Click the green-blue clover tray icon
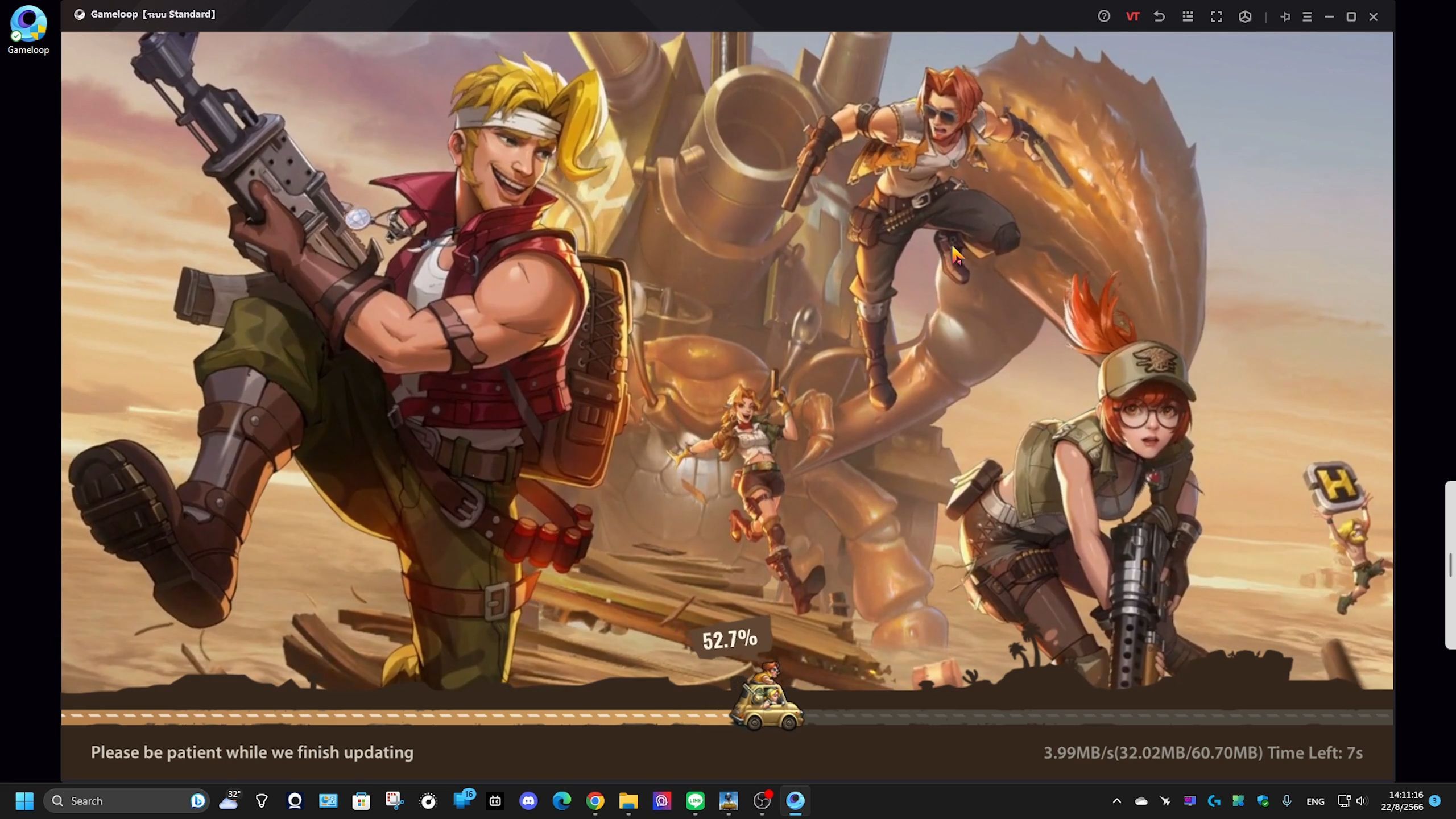The image size is (1456, 819). click(1238, 801)
